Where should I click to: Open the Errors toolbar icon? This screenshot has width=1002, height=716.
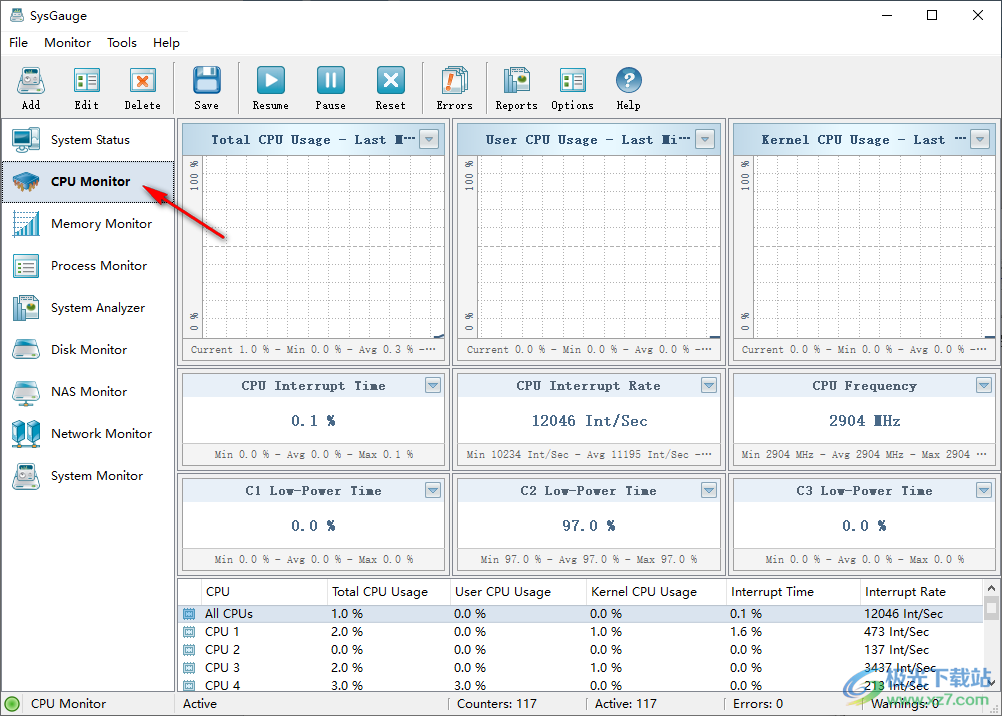pos(454,81)
